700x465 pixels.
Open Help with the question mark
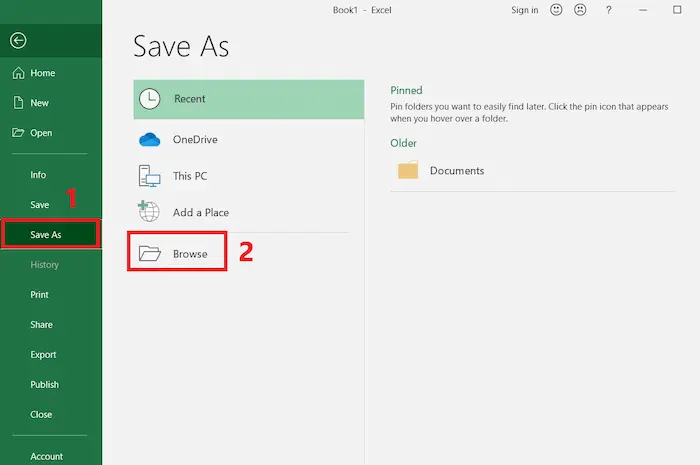[608, 10]
